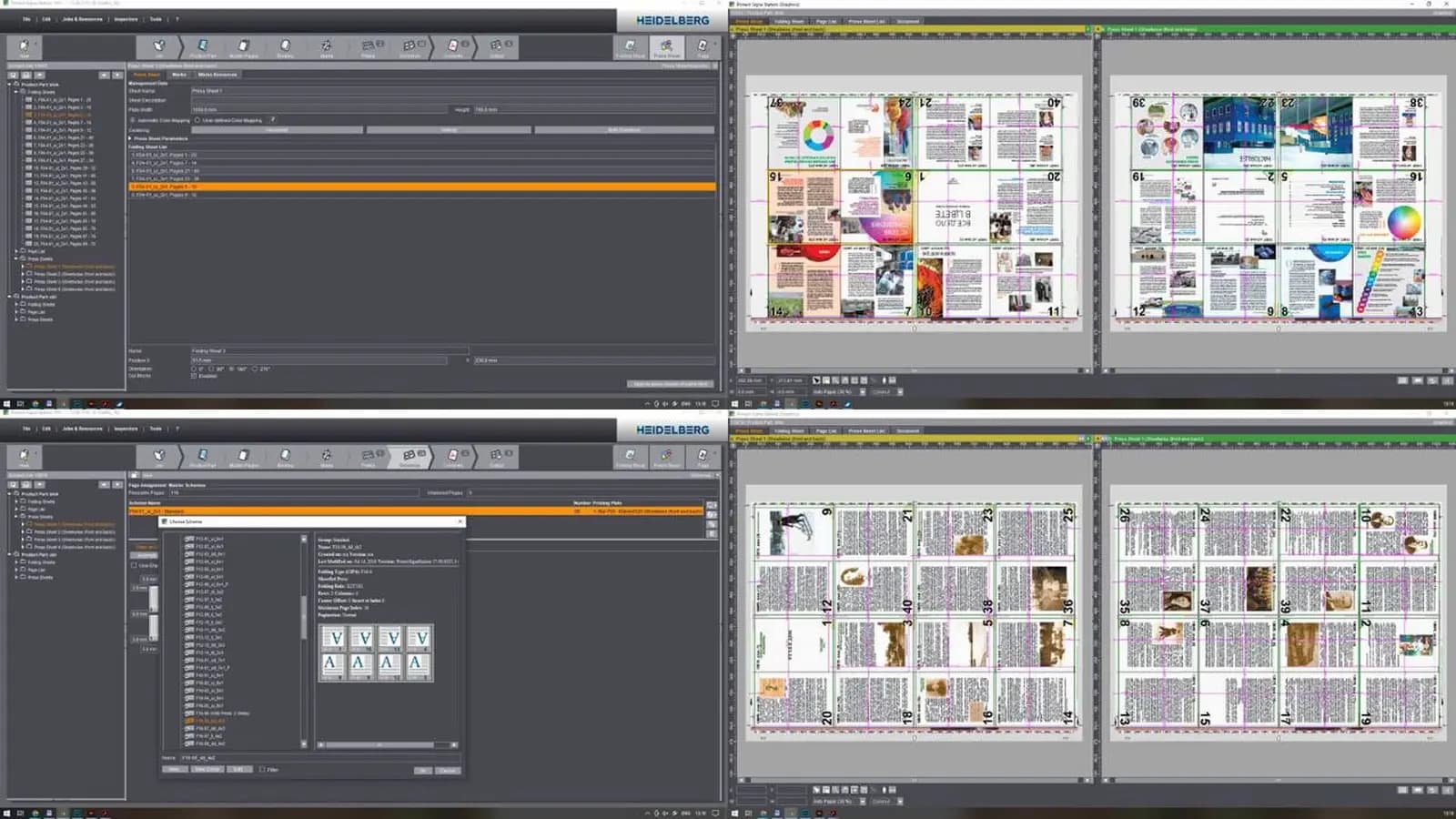Open the Schemes step in the lower workflow bar
1456x819 pixels.
click(x=409, y=456)
